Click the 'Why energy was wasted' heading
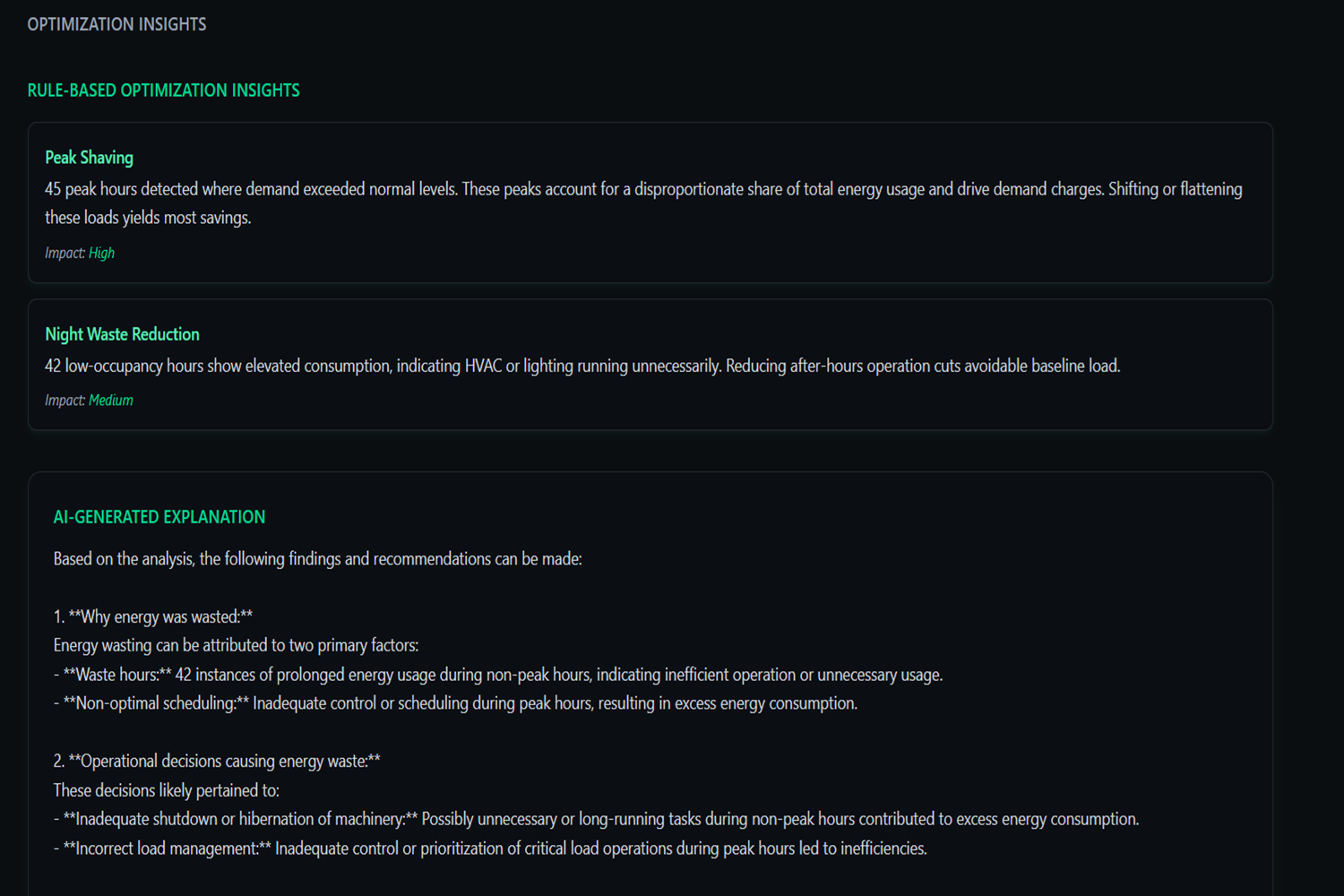Image resolution: width=1344 pixels, height=896 pixels. pos(153,616)
